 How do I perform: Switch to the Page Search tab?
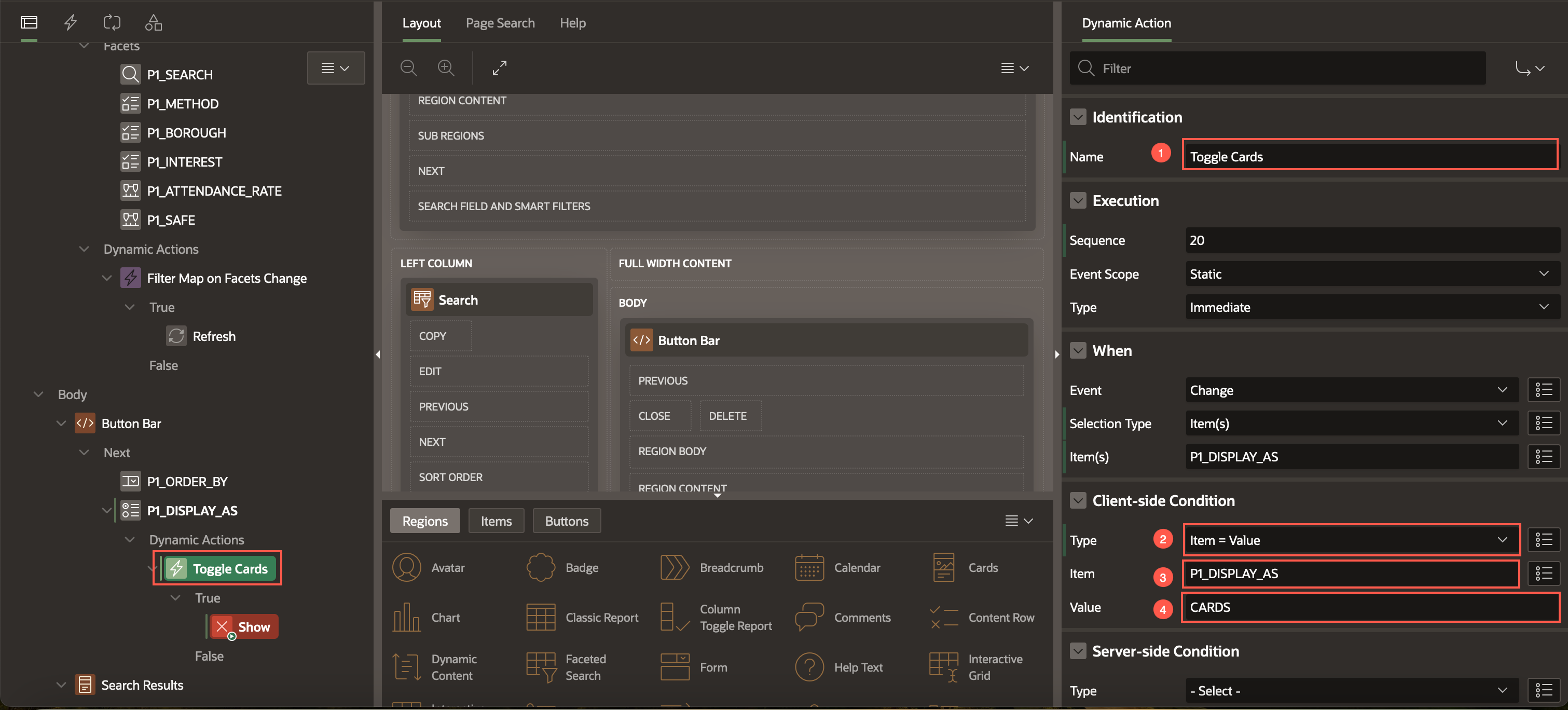click(500, 22)
